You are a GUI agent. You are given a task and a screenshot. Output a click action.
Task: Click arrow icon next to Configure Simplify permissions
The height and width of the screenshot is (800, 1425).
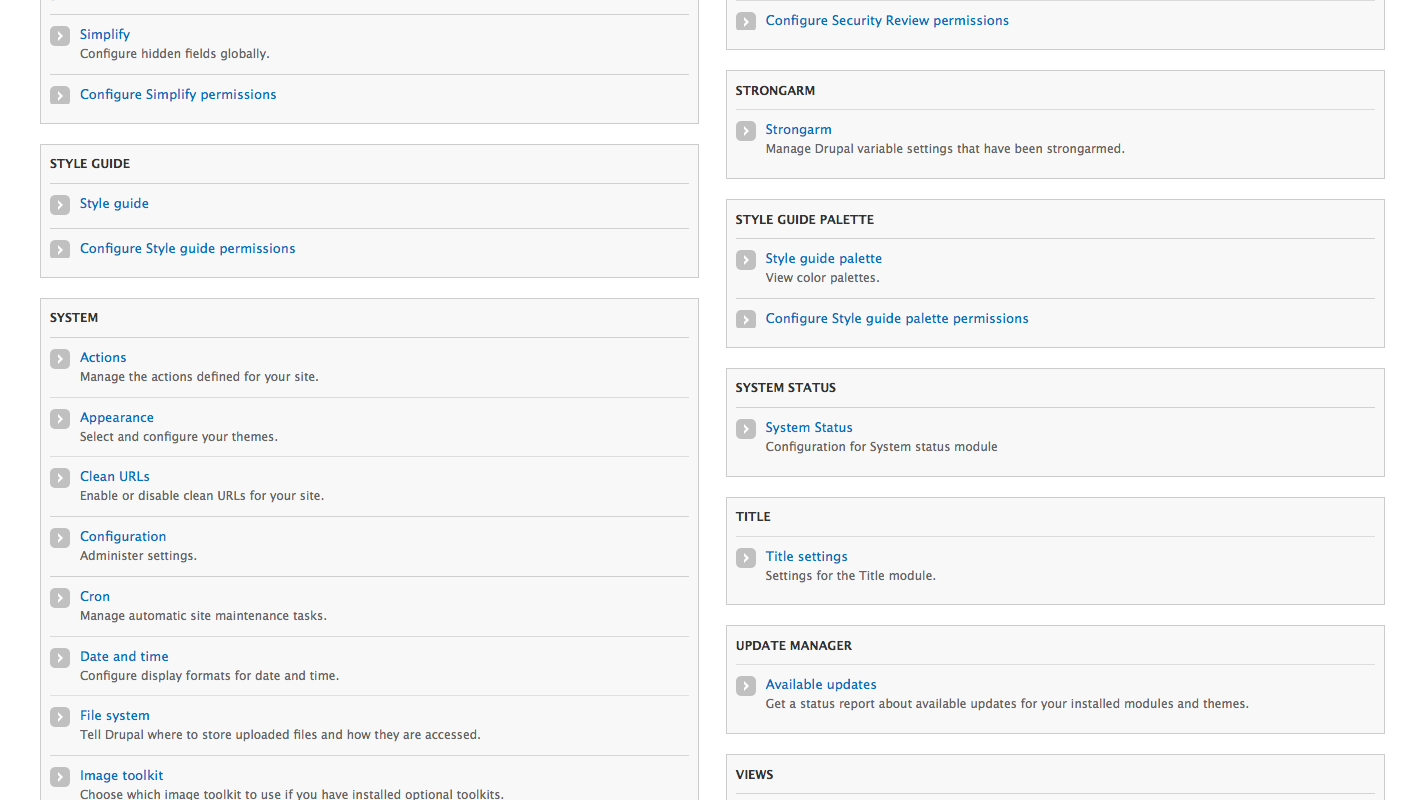(x=60, y=96)
